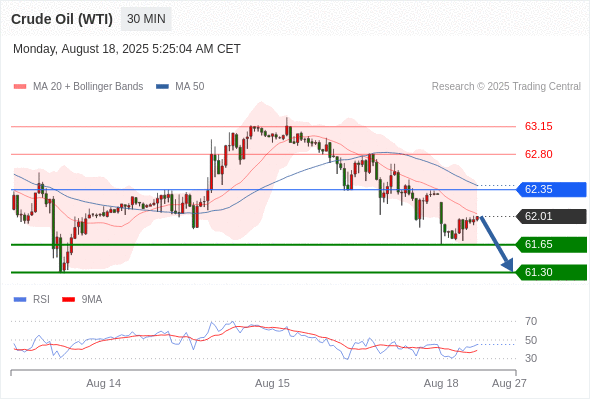Toggle the 9MA legend label
This screenshot has height=400, width=590.
click(x=92, y=300)
